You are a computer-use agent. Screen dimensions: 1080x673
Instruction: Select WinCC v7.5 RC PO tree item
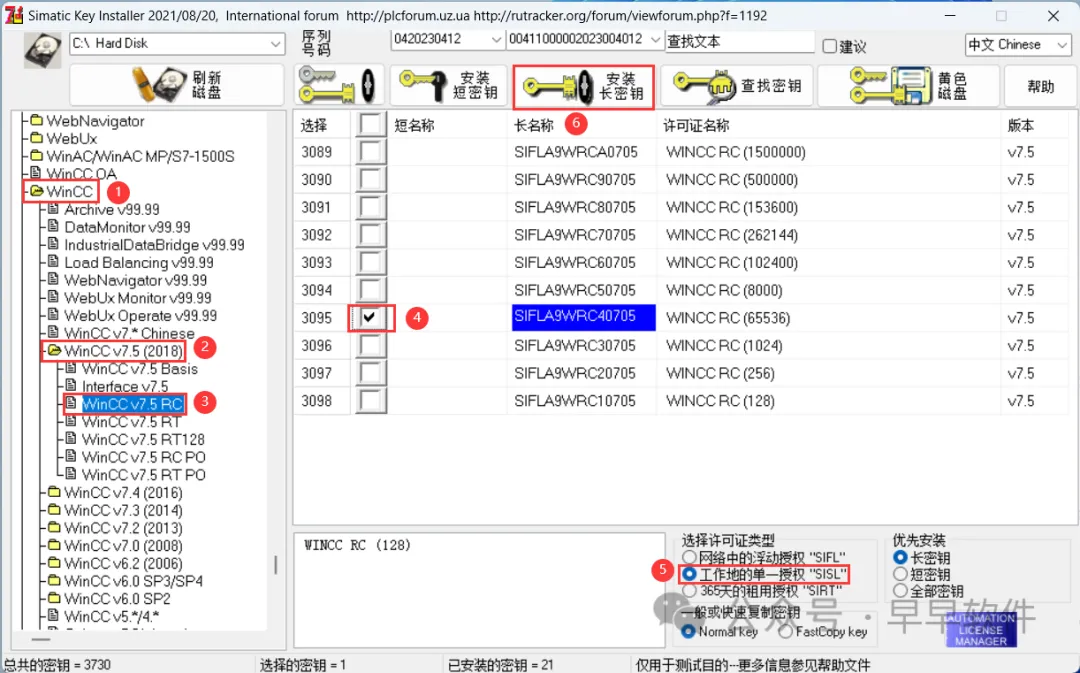point(143,457)
